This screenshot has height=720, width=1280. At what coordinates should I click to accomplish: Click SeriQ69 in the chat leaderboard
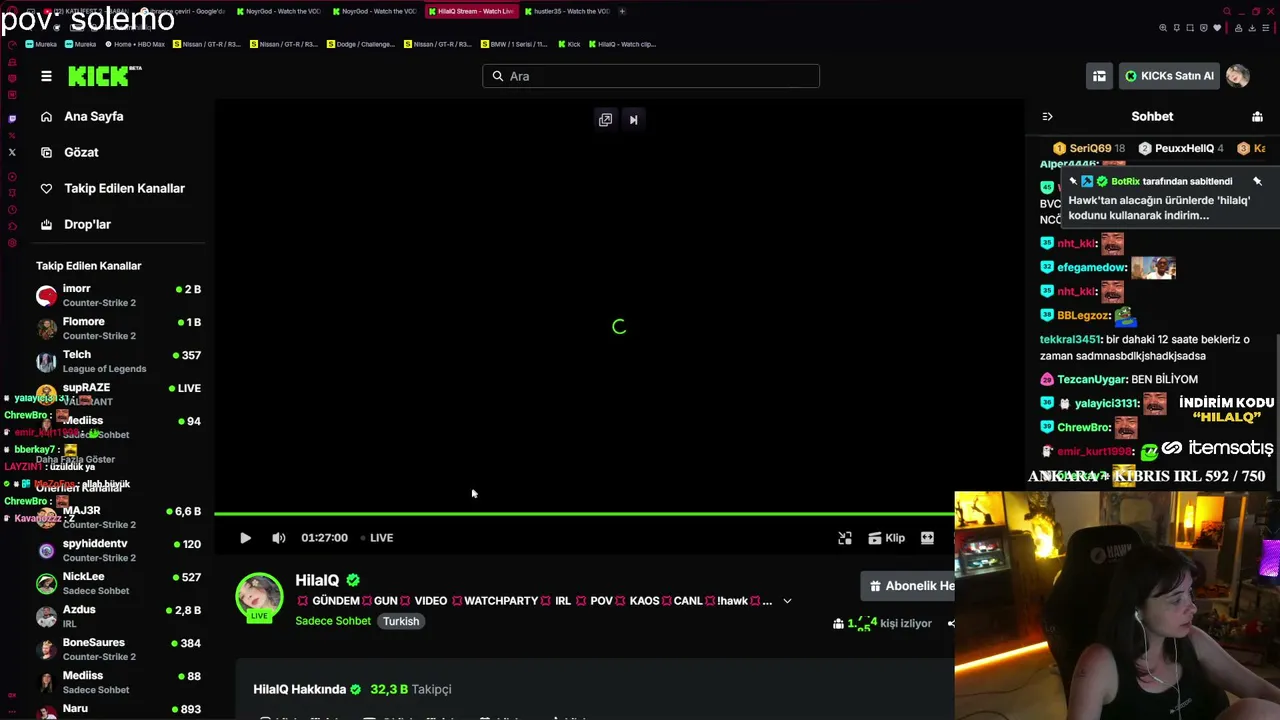click(x=1088, y=148)
